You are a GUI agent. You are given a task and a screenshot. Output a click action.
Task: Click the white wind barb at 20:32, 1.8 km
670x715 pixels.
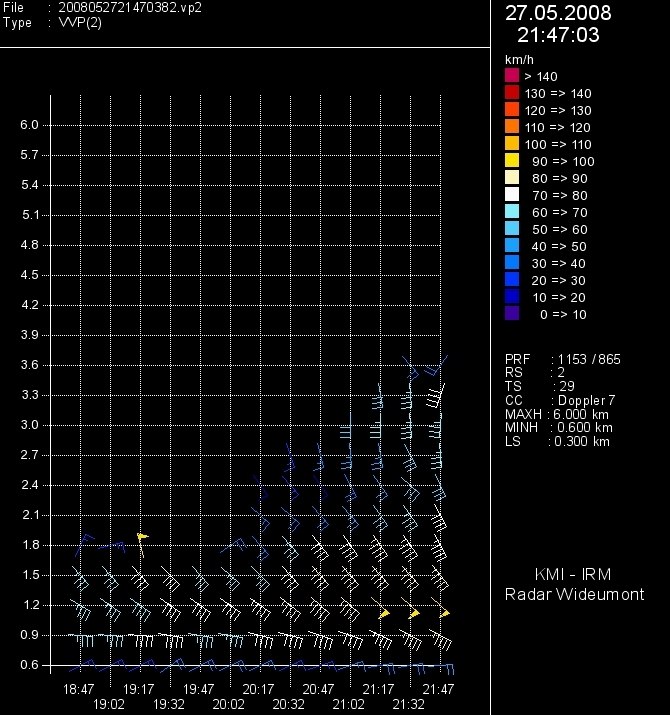click(x=290, y=548)
